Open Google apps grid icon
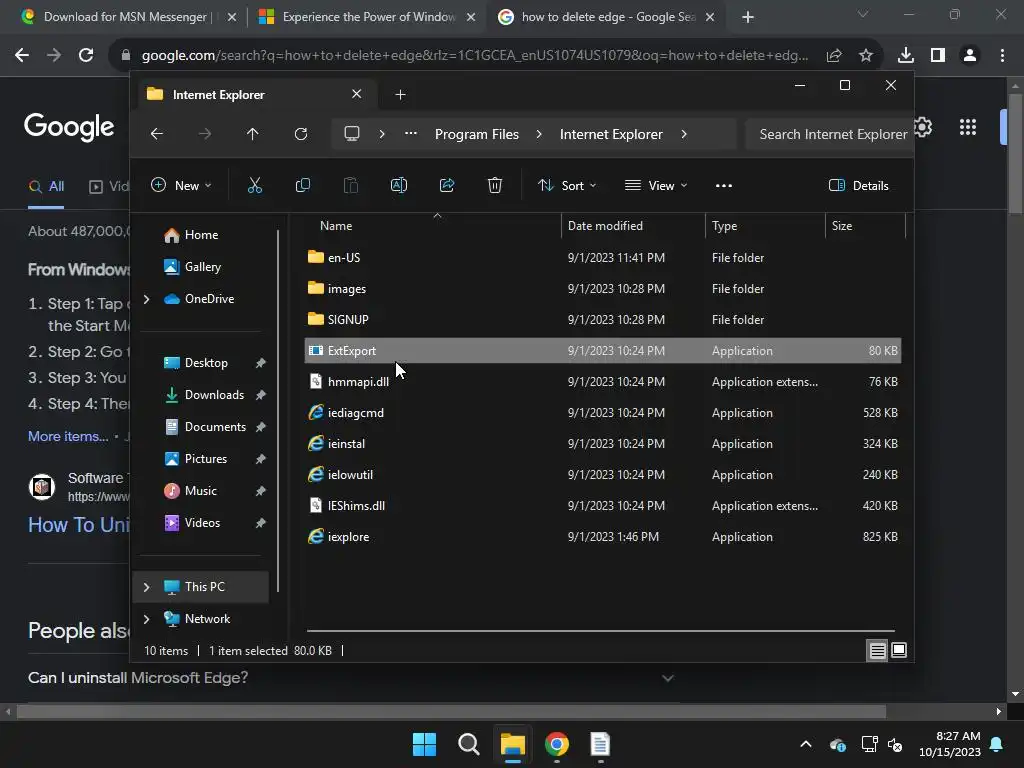The image size is (1024, 768). click(x=968, y=127)
